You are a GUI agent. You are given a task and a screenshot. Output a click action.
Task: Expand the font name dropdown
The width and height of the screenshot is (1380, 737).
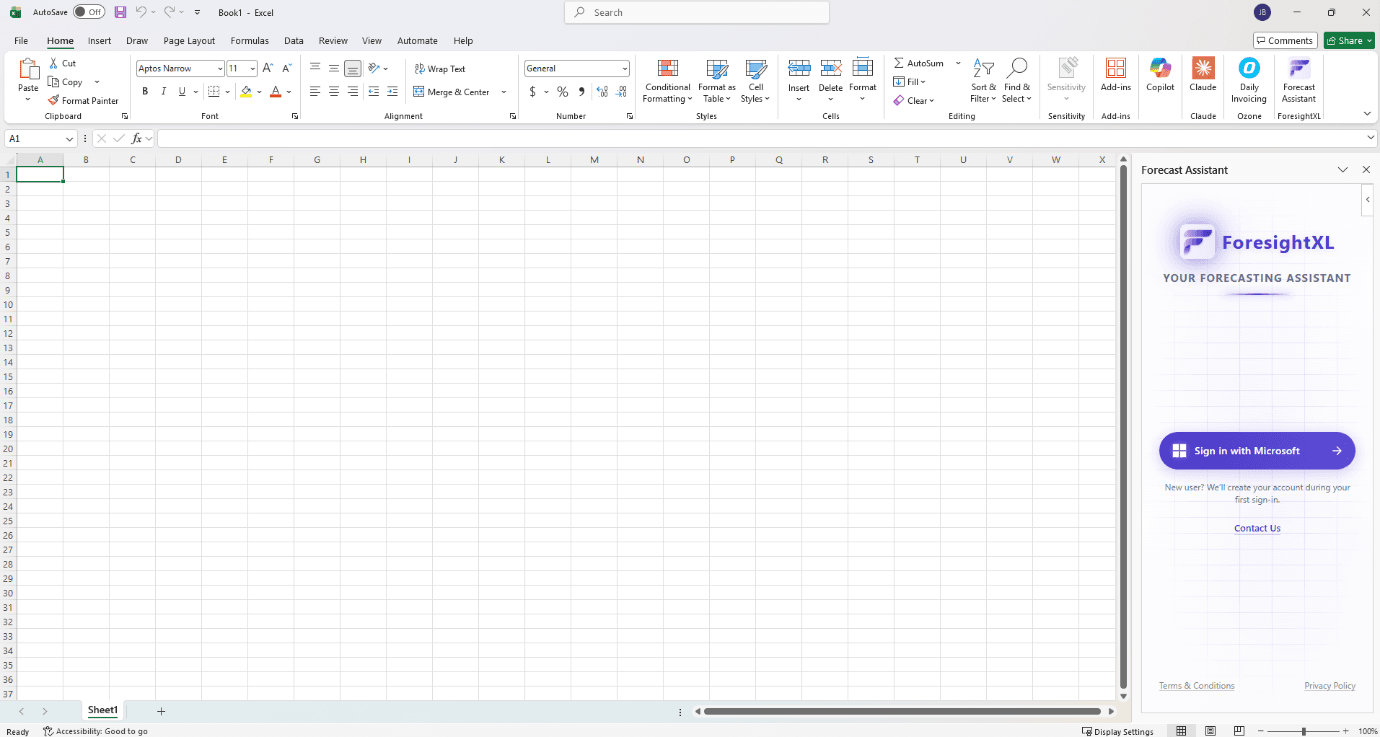click(x=220, y=69)
